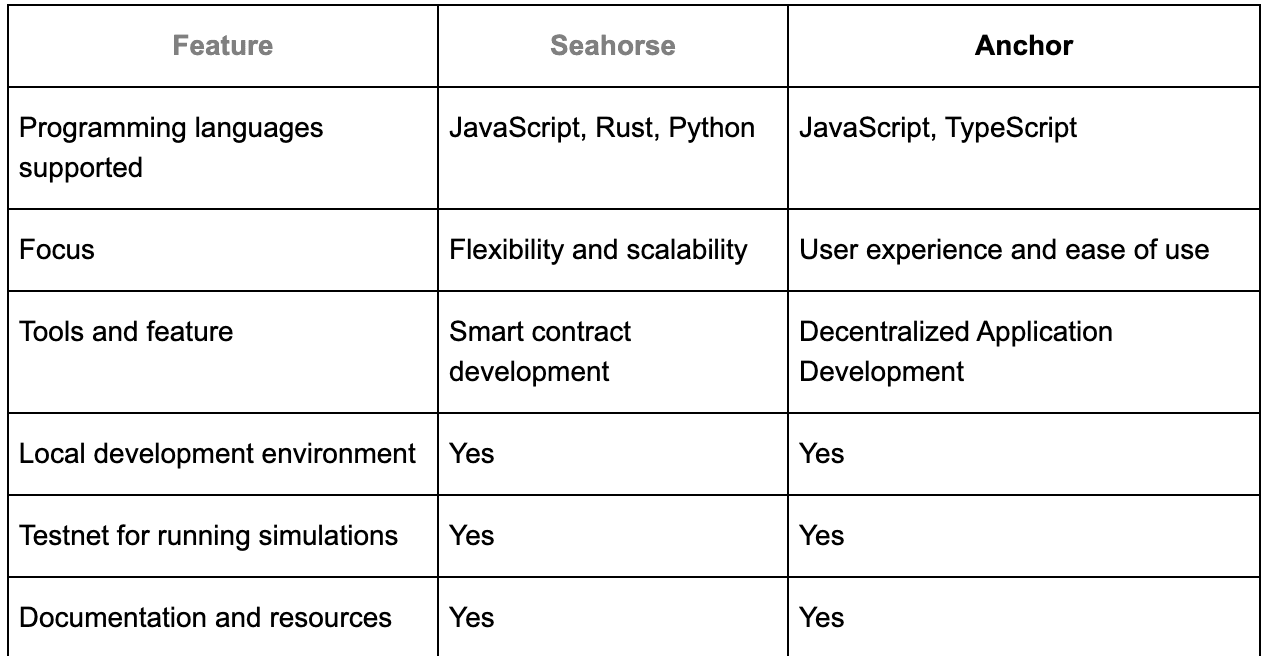This screenshot has width=1266, height=656.
Task: Select the 'Decentralized Application Development' cell
Action: (955, 351)
